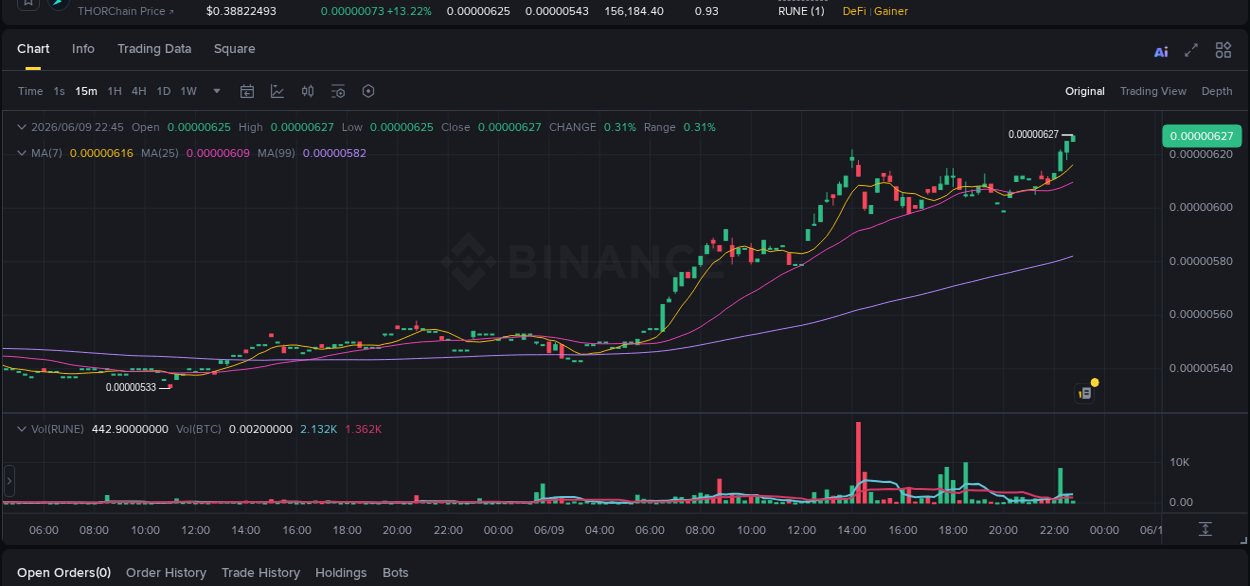Show Open Orders(0) tab
The width and height of the screenshot is (1250, 586).
64,573
